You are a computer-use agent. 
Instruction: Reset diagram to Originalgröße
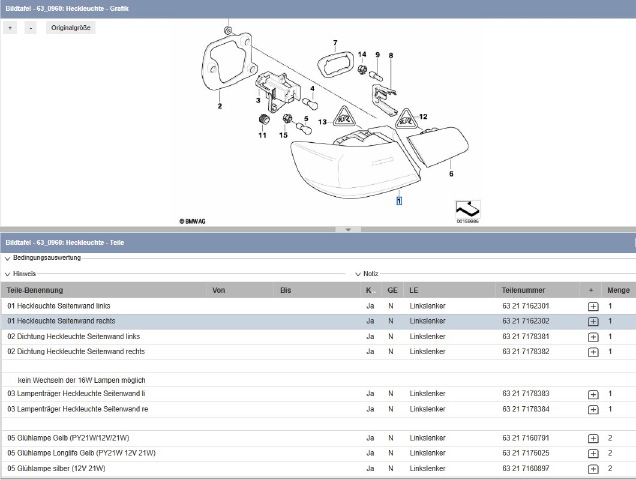[x=71, y=28]
